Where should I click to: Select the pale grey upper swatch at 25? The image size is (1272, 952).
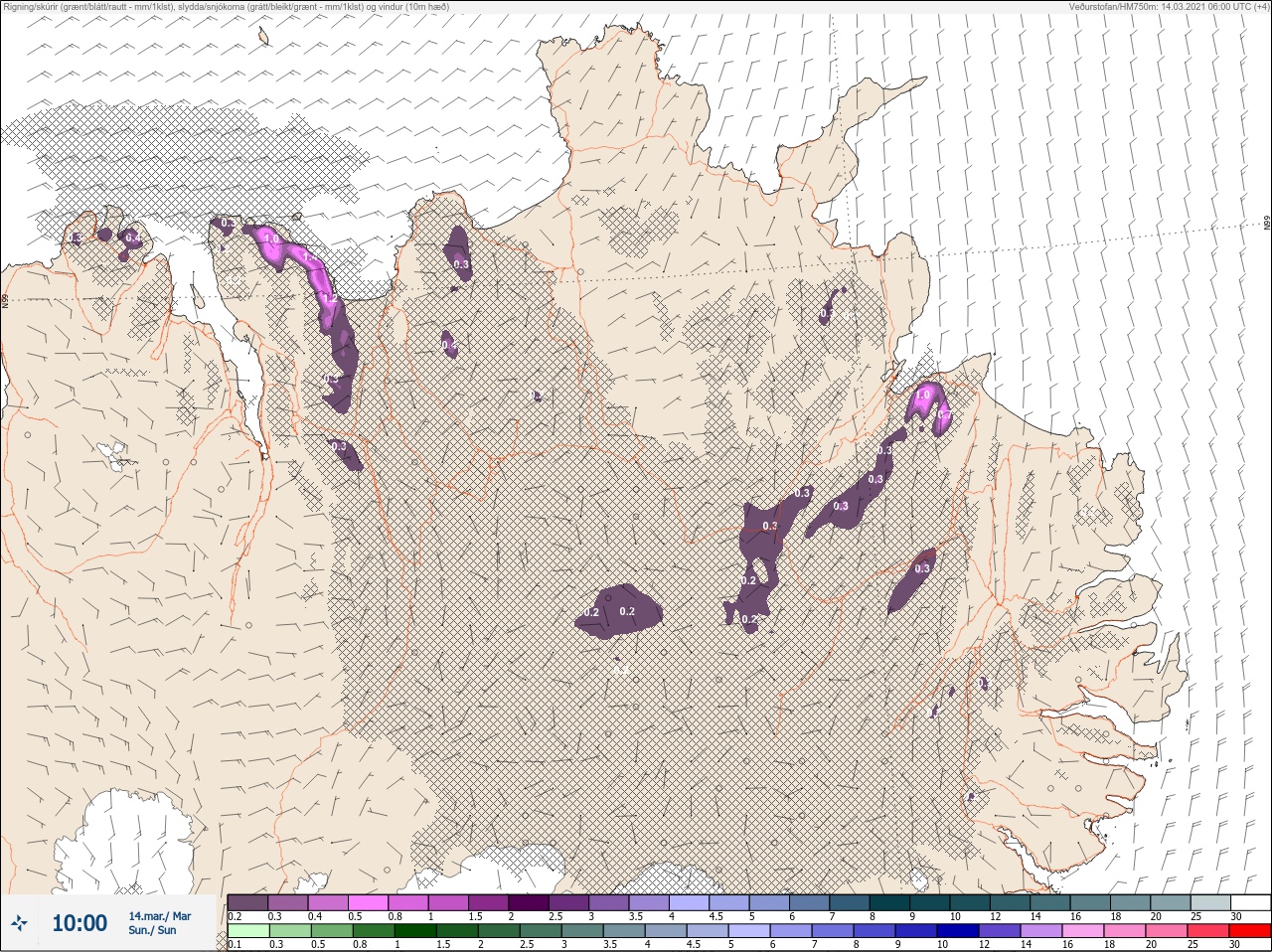pyautogui.click(x=1210, y=902)
